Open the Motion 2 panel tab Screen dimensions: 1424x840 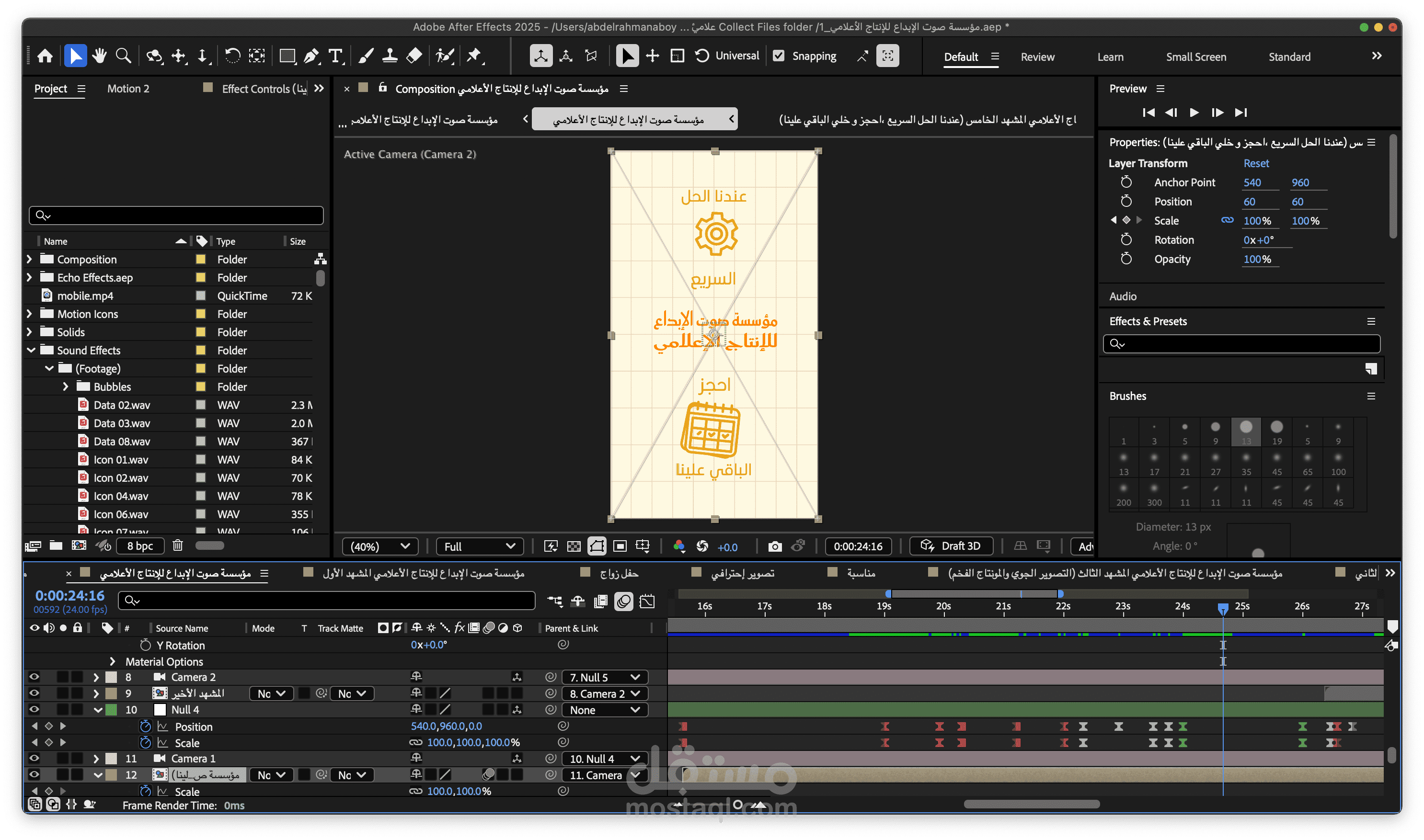pos(128,88)
